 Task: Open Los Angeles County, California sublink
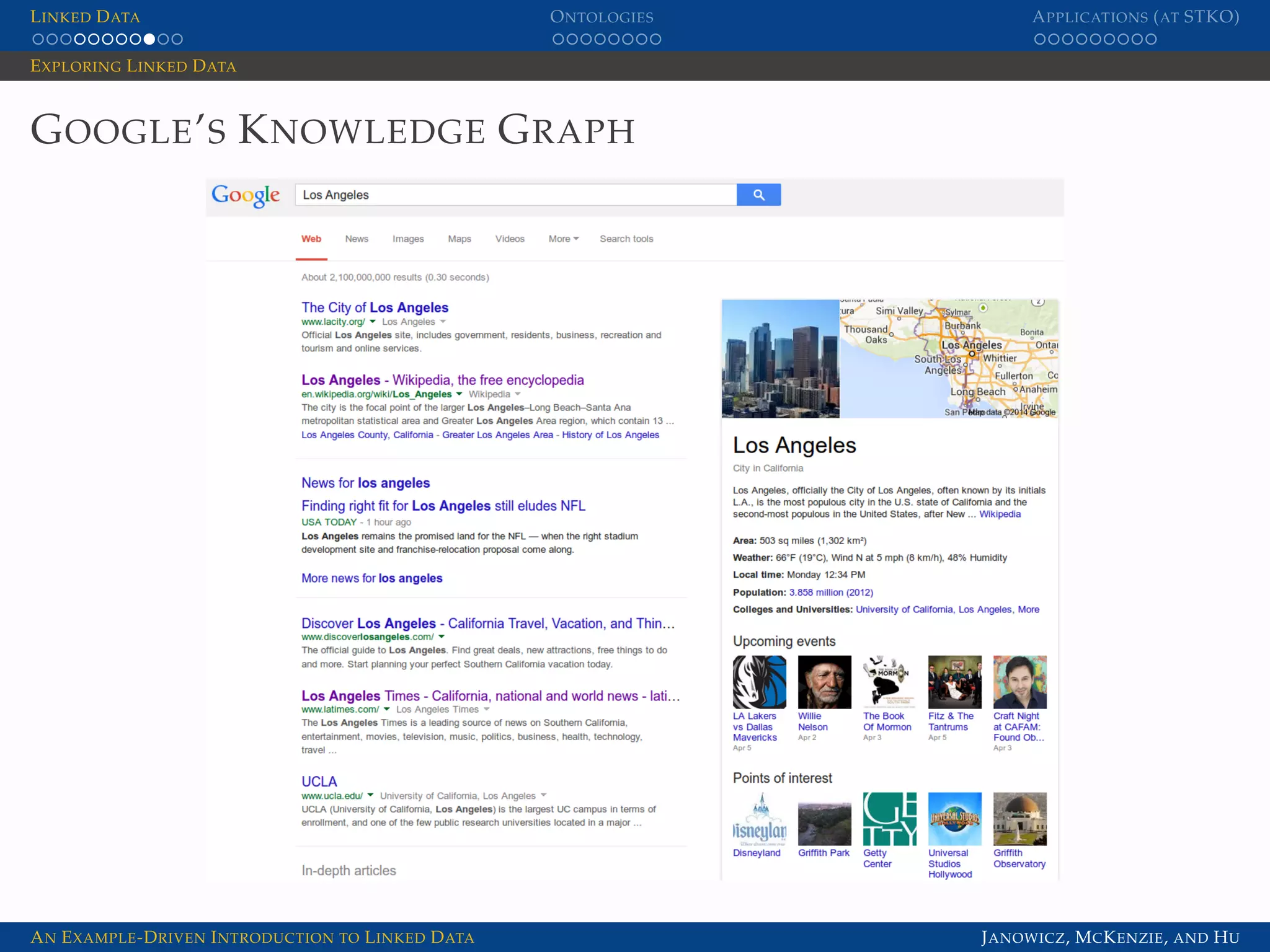(367, 435)
